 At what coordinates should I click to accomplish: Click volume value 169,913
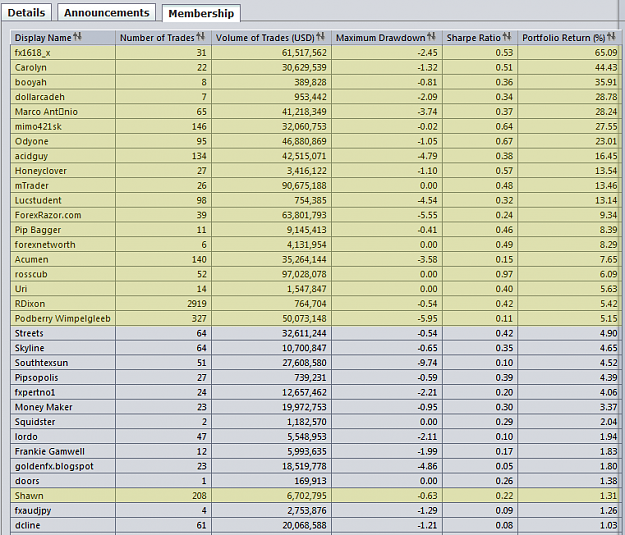pyautogui.click(x=310, y=481)
